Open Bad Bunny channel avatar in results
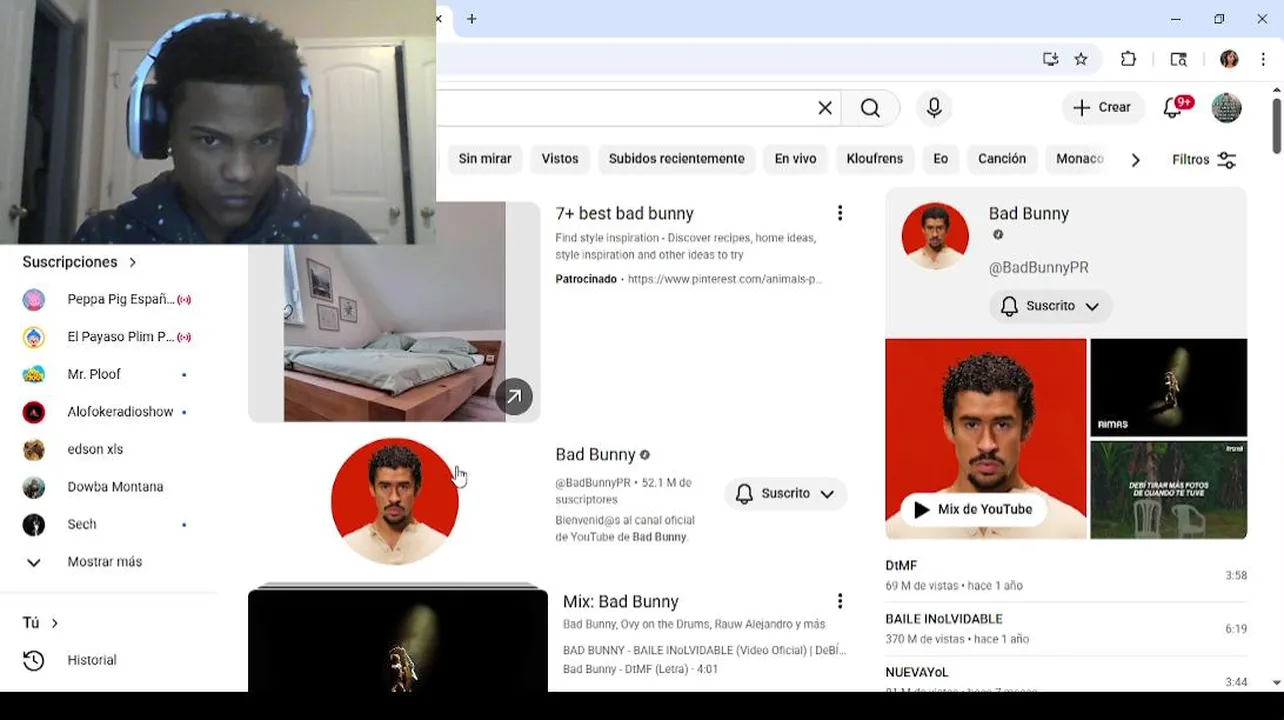This screenshot has width=1284, height=720. click(395, 501)
